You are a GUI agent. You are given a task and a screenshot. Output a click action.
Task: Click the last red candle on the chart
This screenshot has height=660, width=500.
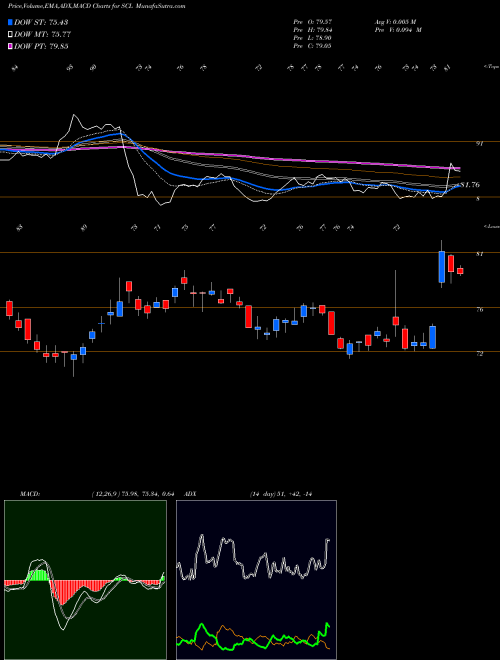pos(460,271)
